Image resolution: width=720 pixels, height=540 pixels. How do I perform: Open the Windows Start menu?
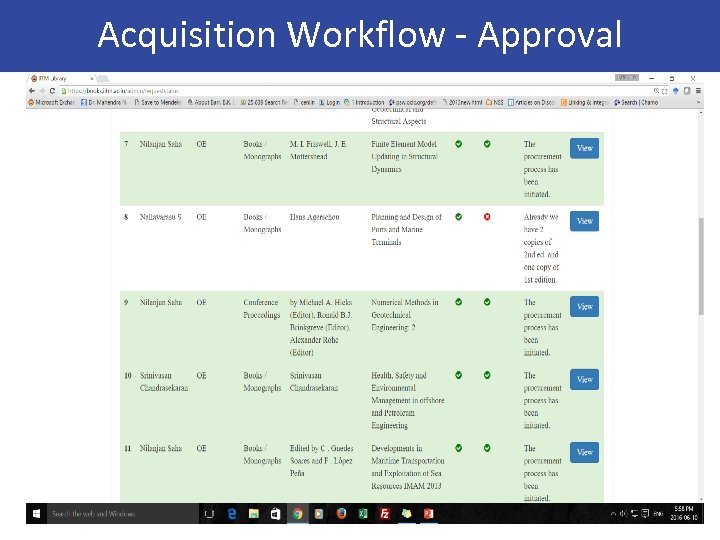(36, 513)
